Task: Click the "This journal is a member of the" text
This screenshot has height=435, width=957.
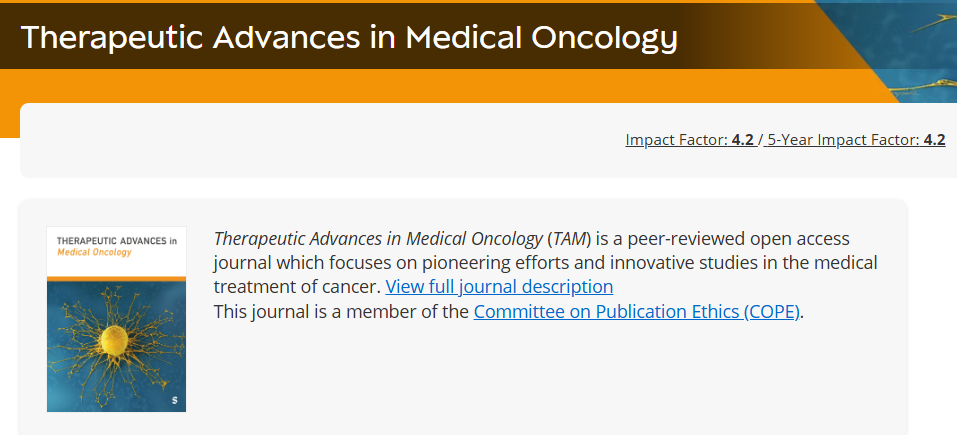Action: (341, 311)
